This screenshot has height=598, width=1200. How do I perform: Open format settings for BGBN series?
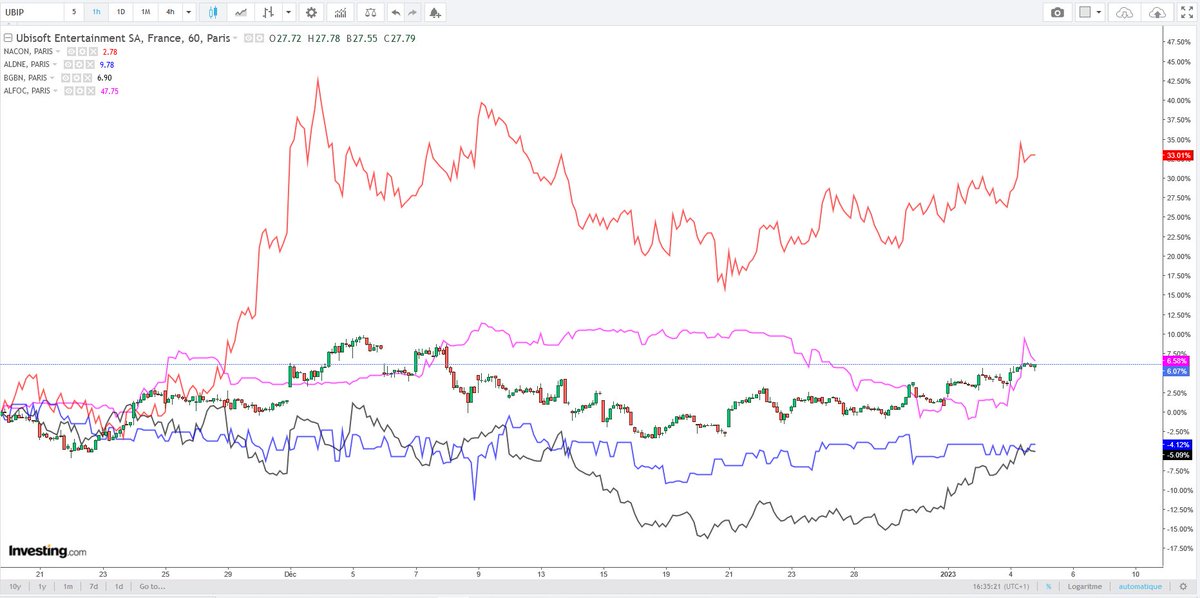[77, 78]
